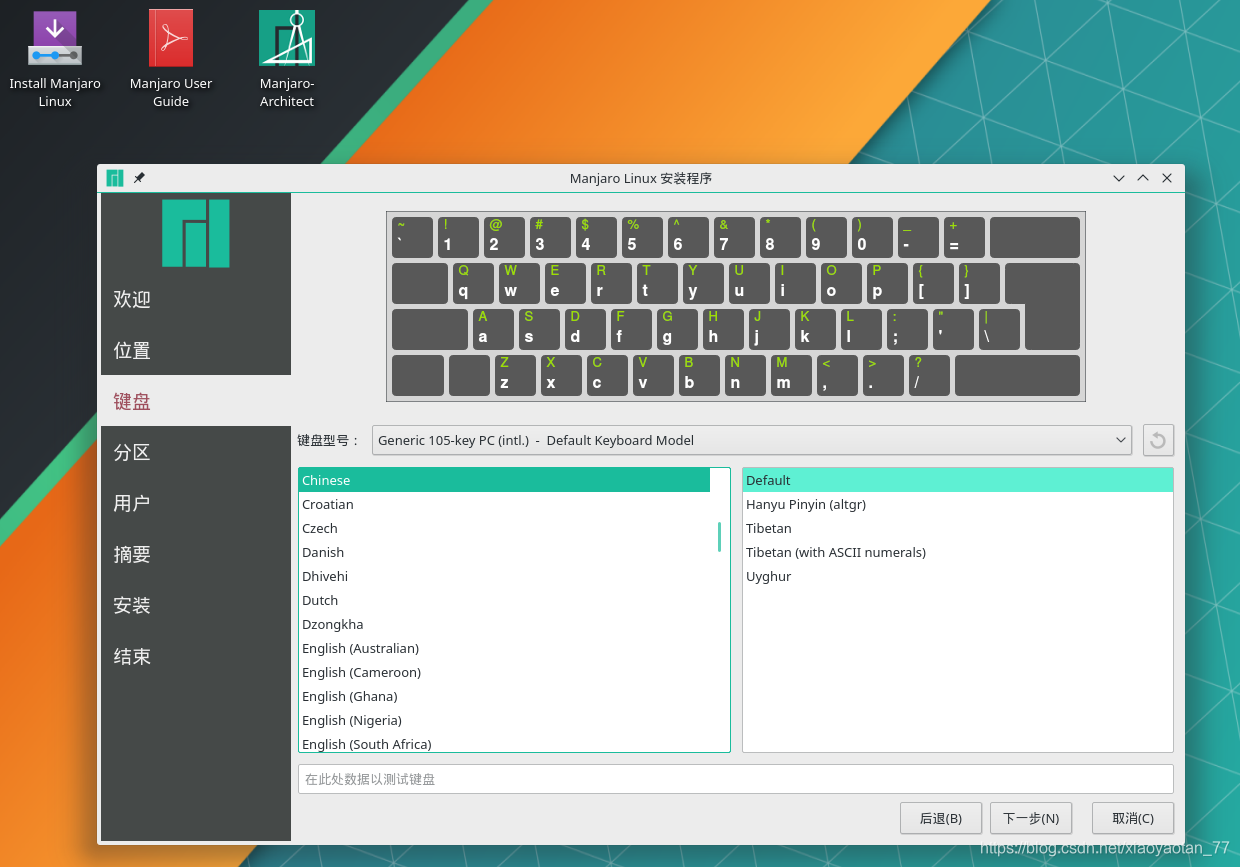This screenshot has width=1240, height=867.
Task: Click the 取消(C) cancel button
Action: pos(1133,818)
